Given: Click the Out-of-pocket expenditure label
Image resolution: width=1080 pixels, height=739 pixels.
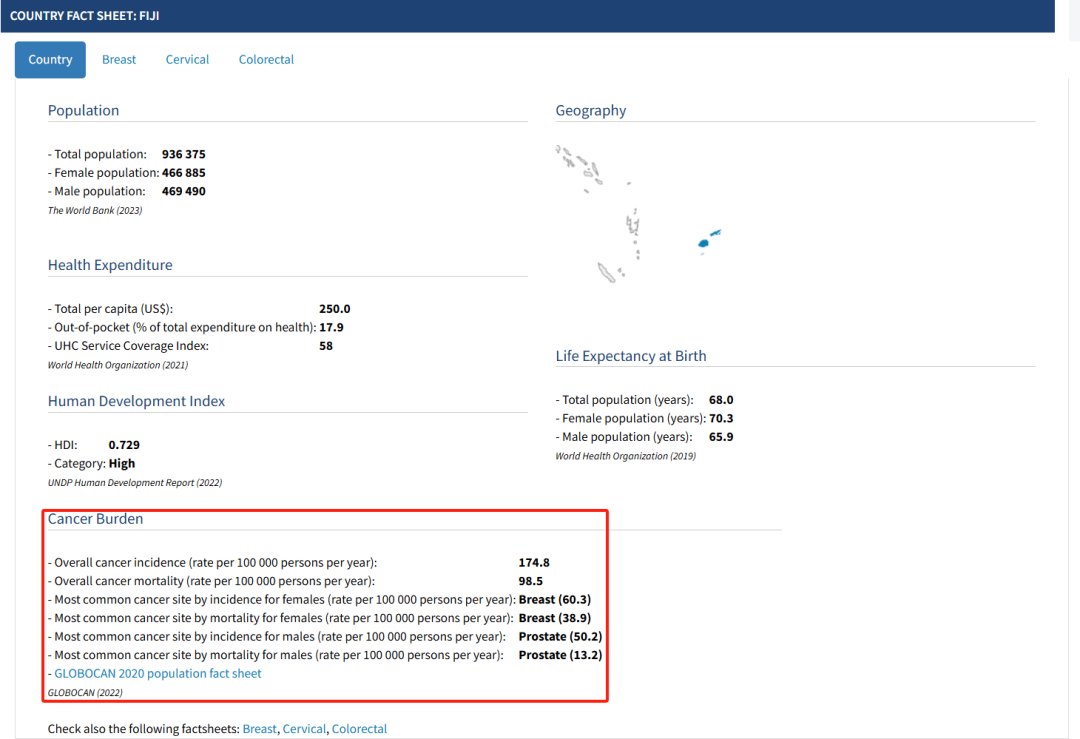Looking at the screenshot, I should [x=182, y=328].
